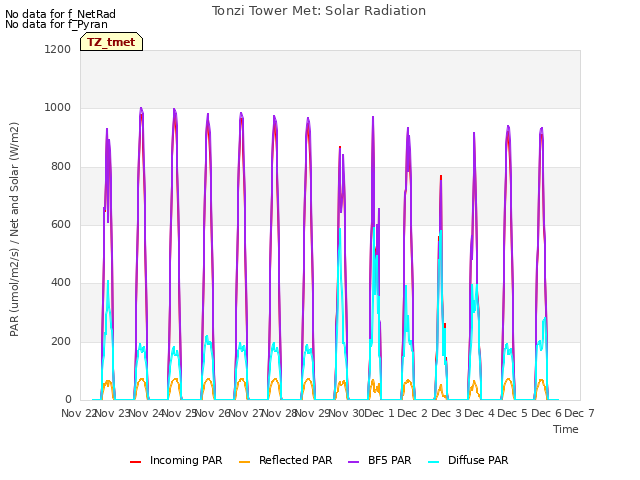Click the 400 y-axis tick label

click(61, 282)
